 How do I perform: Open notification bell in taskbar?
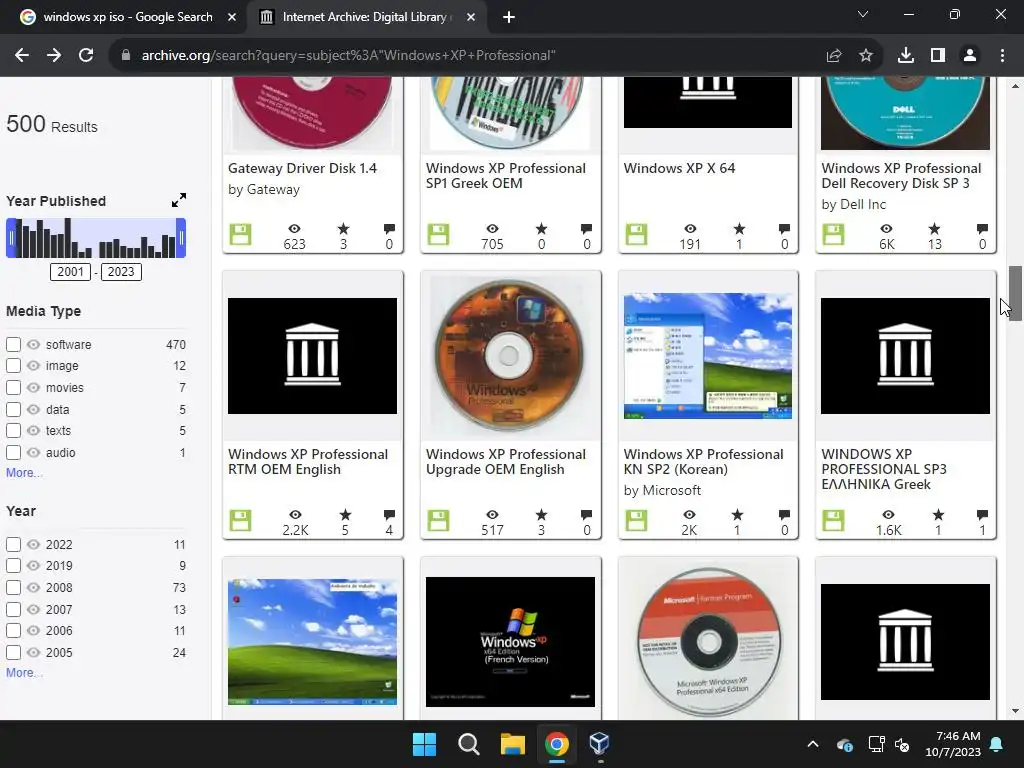tap(997, 744)
